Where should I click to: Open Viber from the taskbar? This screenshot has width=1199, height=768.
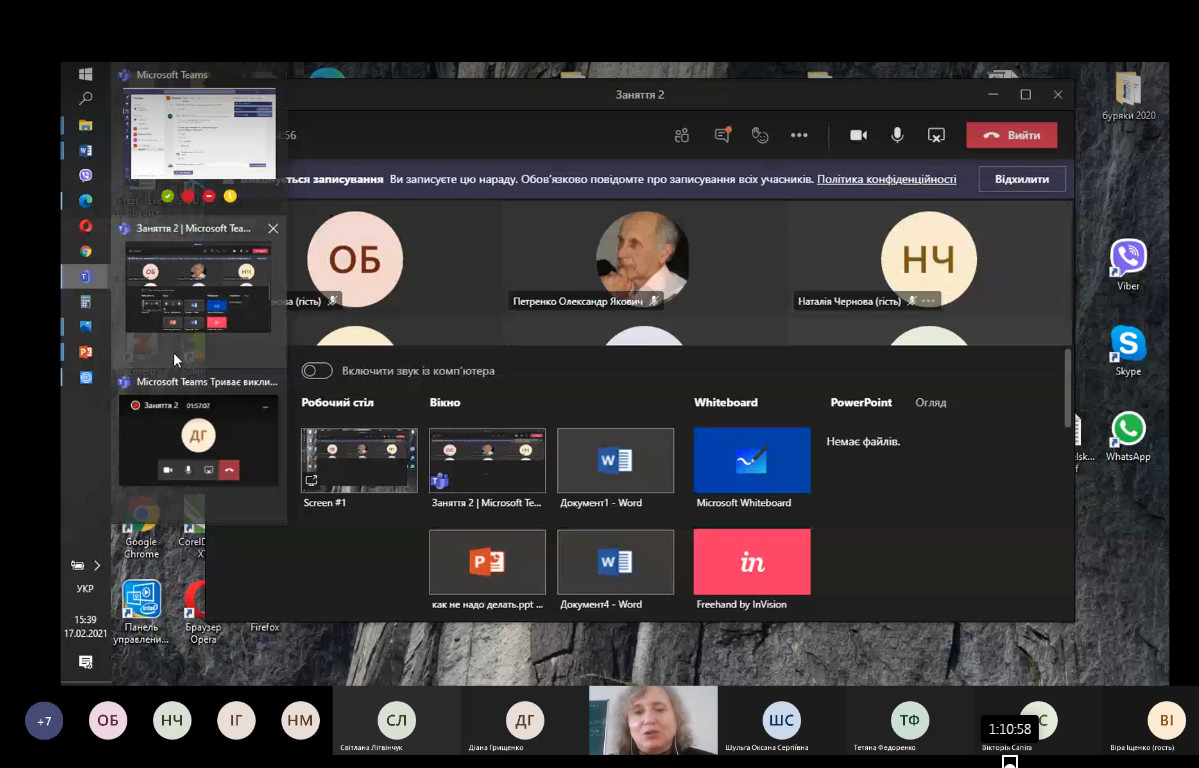pos(86,175)
